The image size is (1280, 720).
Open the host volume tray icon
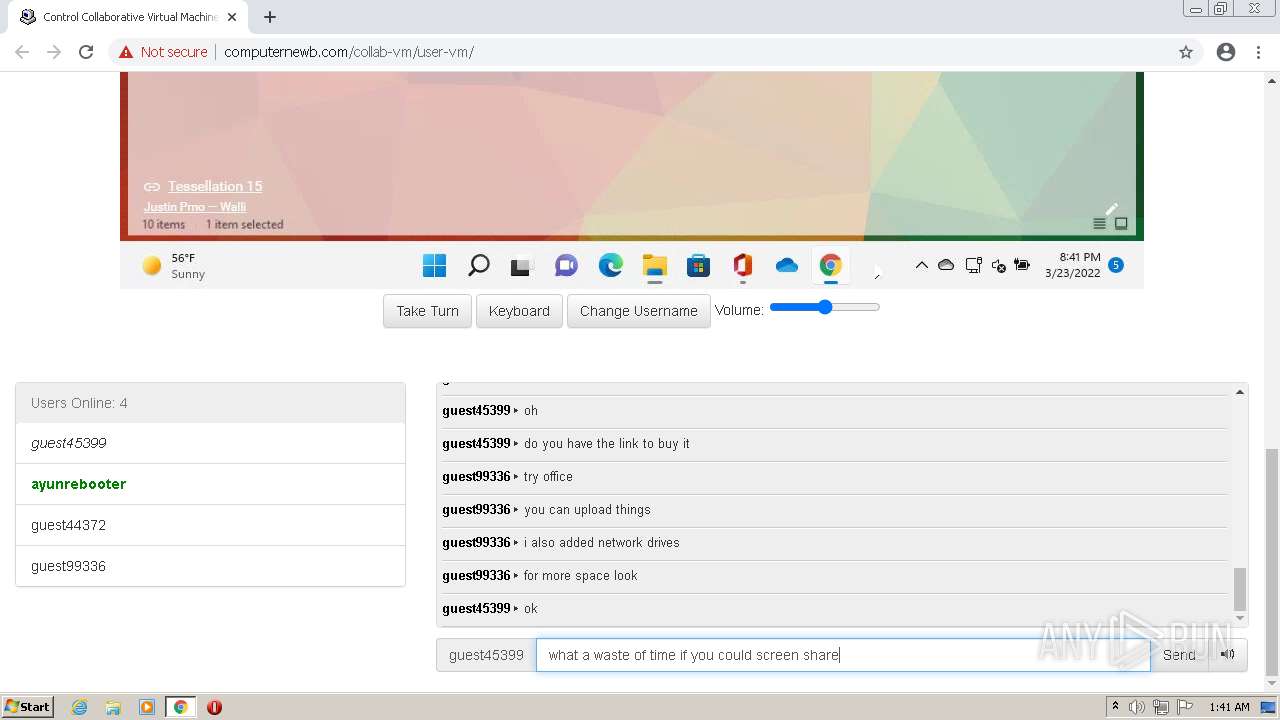[x=1137, y=707]
